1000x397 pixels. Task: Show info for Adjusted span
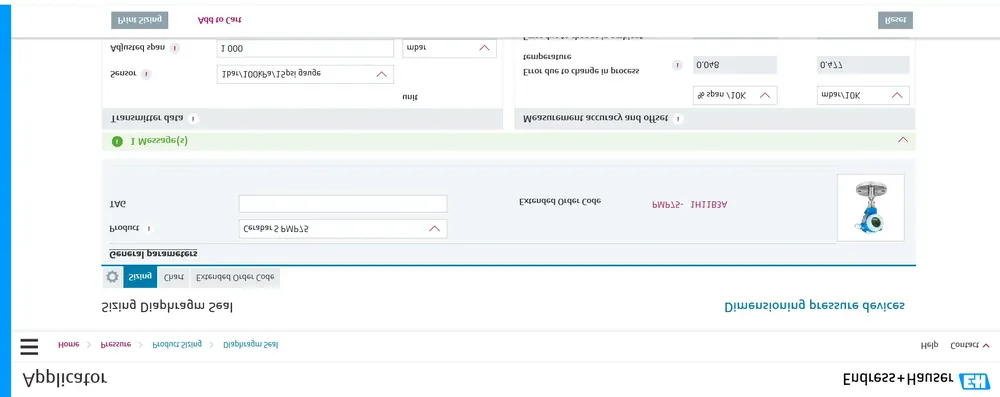pos(175,48)
